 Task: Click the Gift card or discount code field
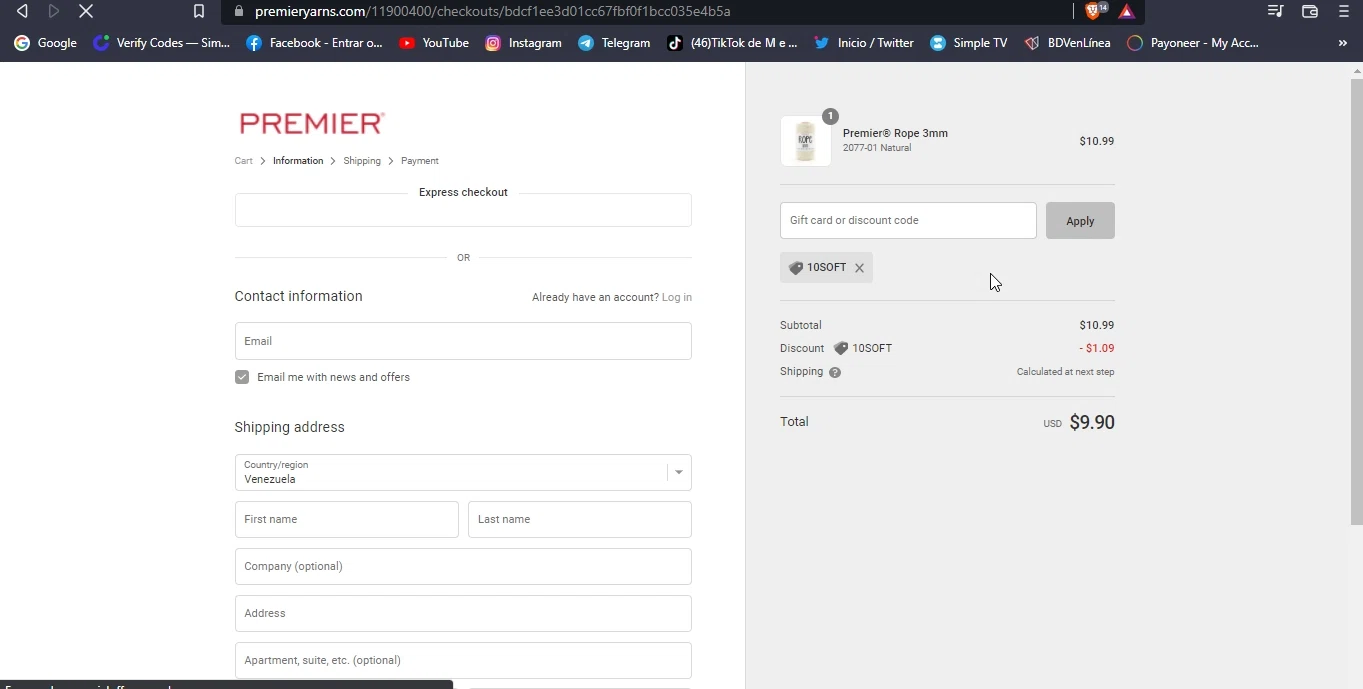pyautogui.click(x=908, y=221)
